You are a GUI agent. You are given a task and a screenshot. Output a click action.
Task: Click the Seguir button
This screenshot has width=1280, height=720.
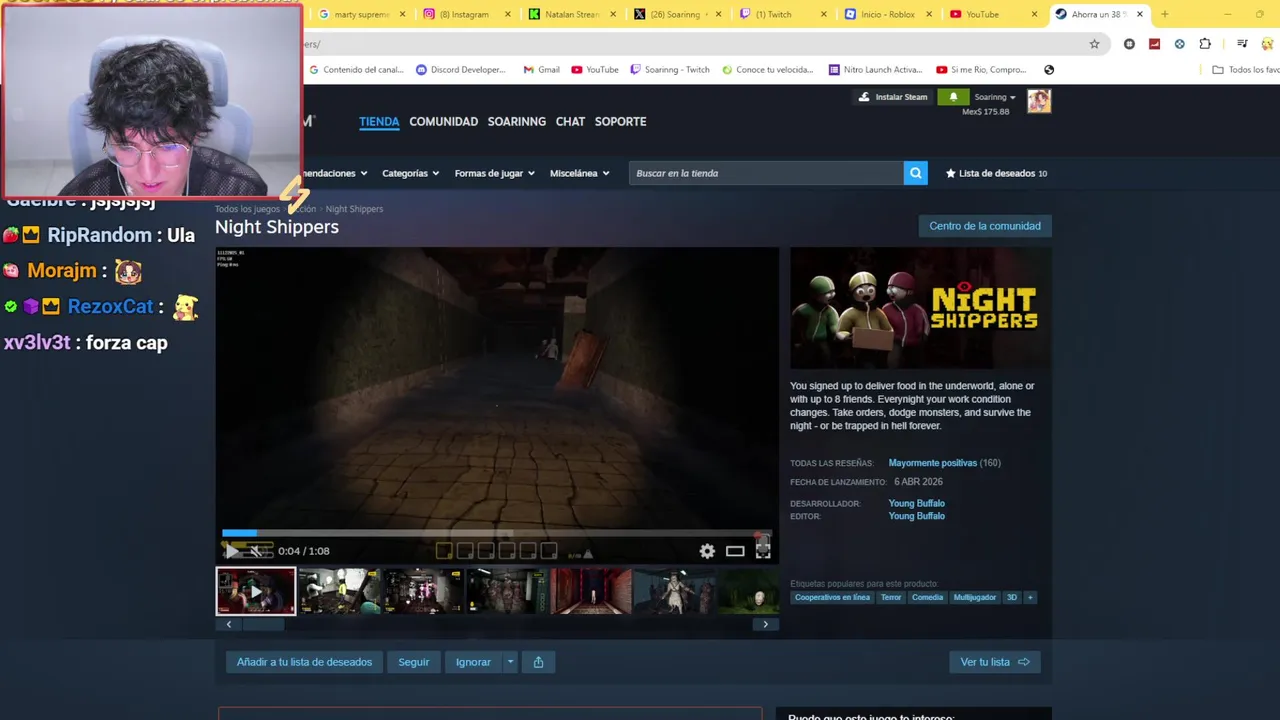click(414, 662)
